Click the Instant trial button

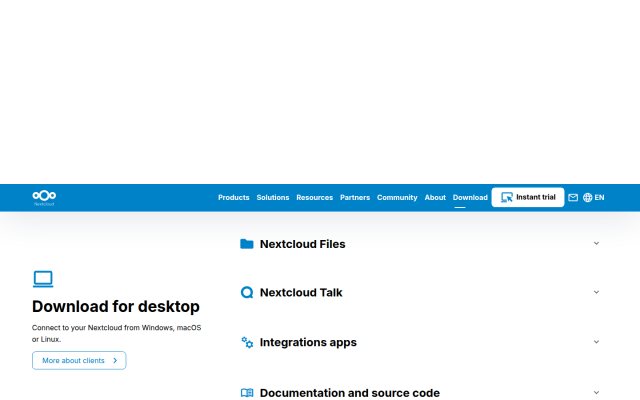(x=528, y=197)
